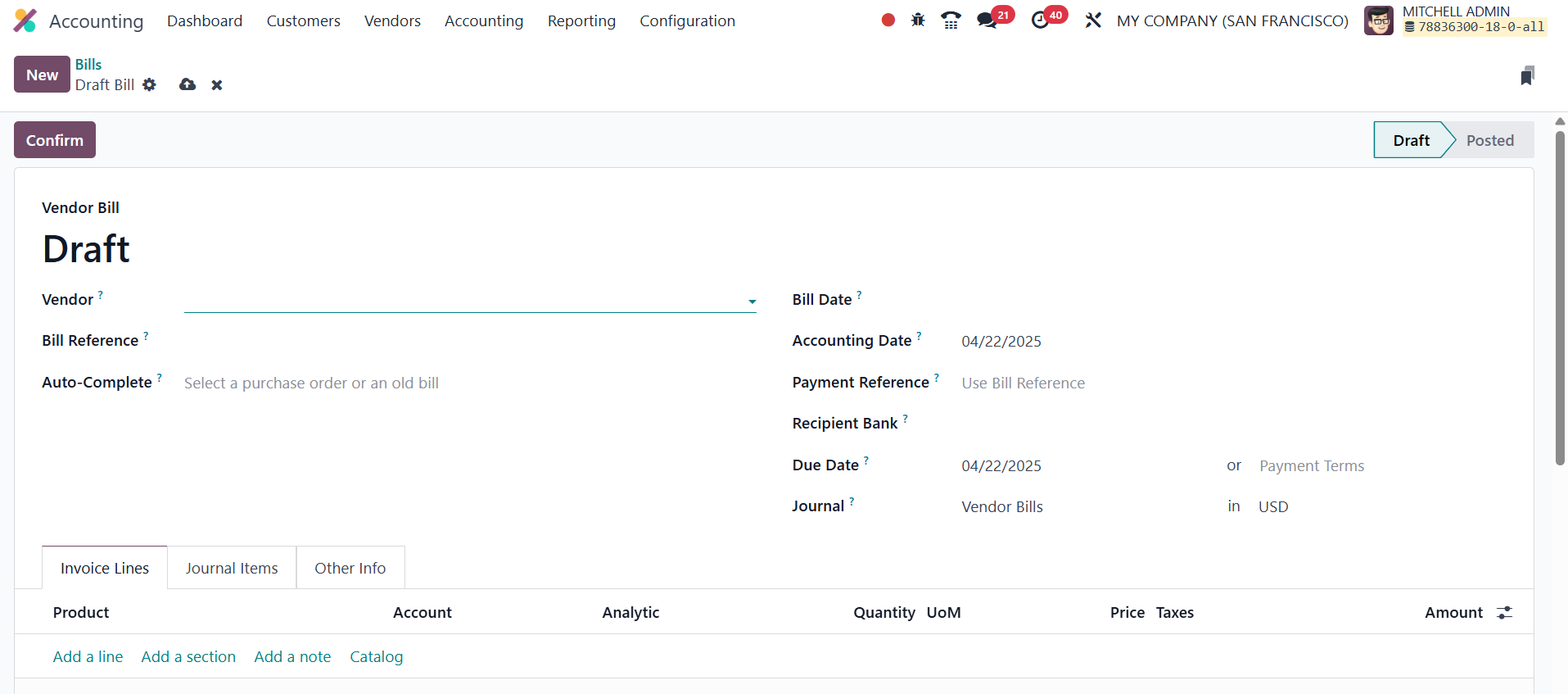Open the activities clock icon

pyautogui.click(x=1040, y=20)
